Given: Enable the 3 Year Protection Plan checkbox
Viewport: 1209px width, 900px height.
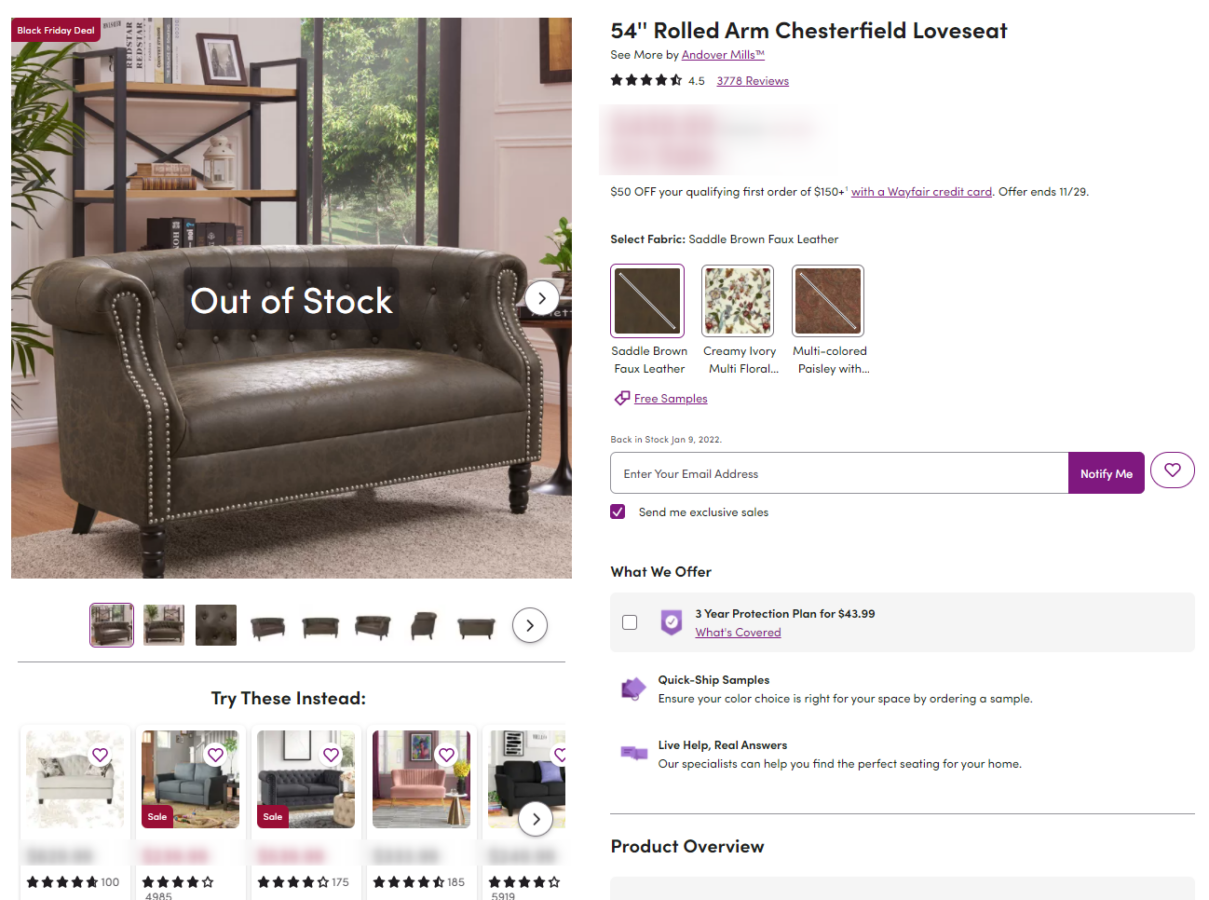Looking at the screenshot, I should click(x=629, y=622).
